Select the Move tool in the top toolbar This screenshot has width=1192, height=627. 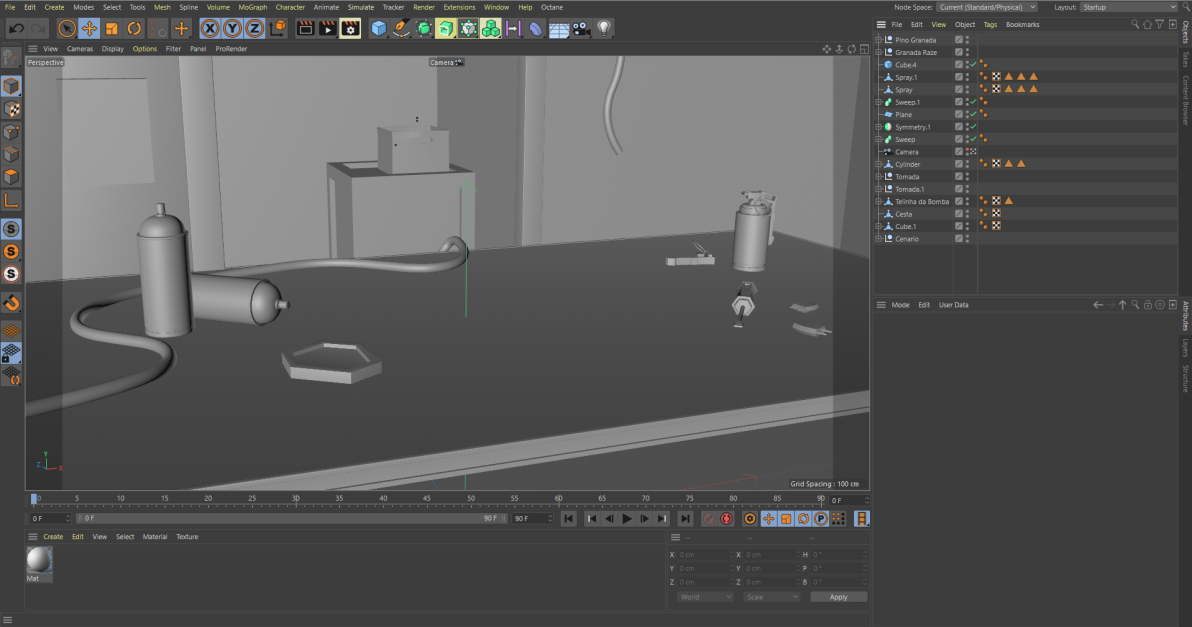tap(89, 28)
